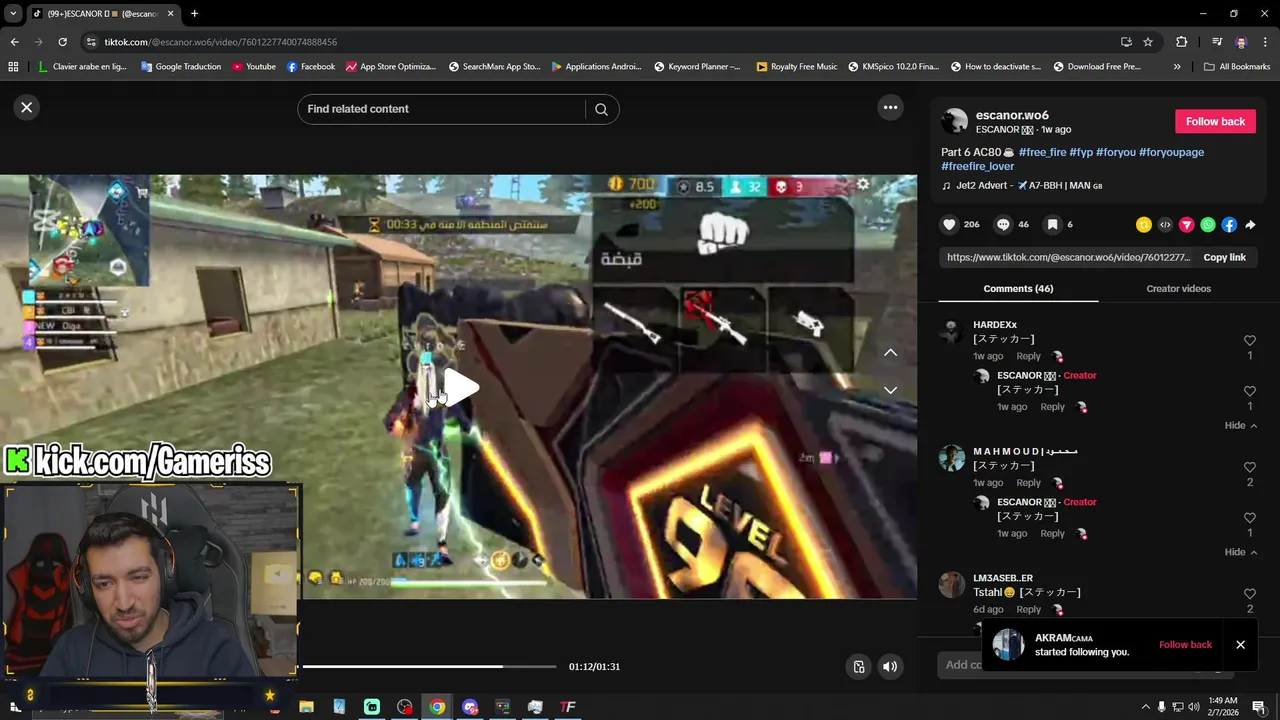The height and width of the screenshot is (720, 1280).
Task: Reply to M A H M O U D's comment
Action: 1028,483
